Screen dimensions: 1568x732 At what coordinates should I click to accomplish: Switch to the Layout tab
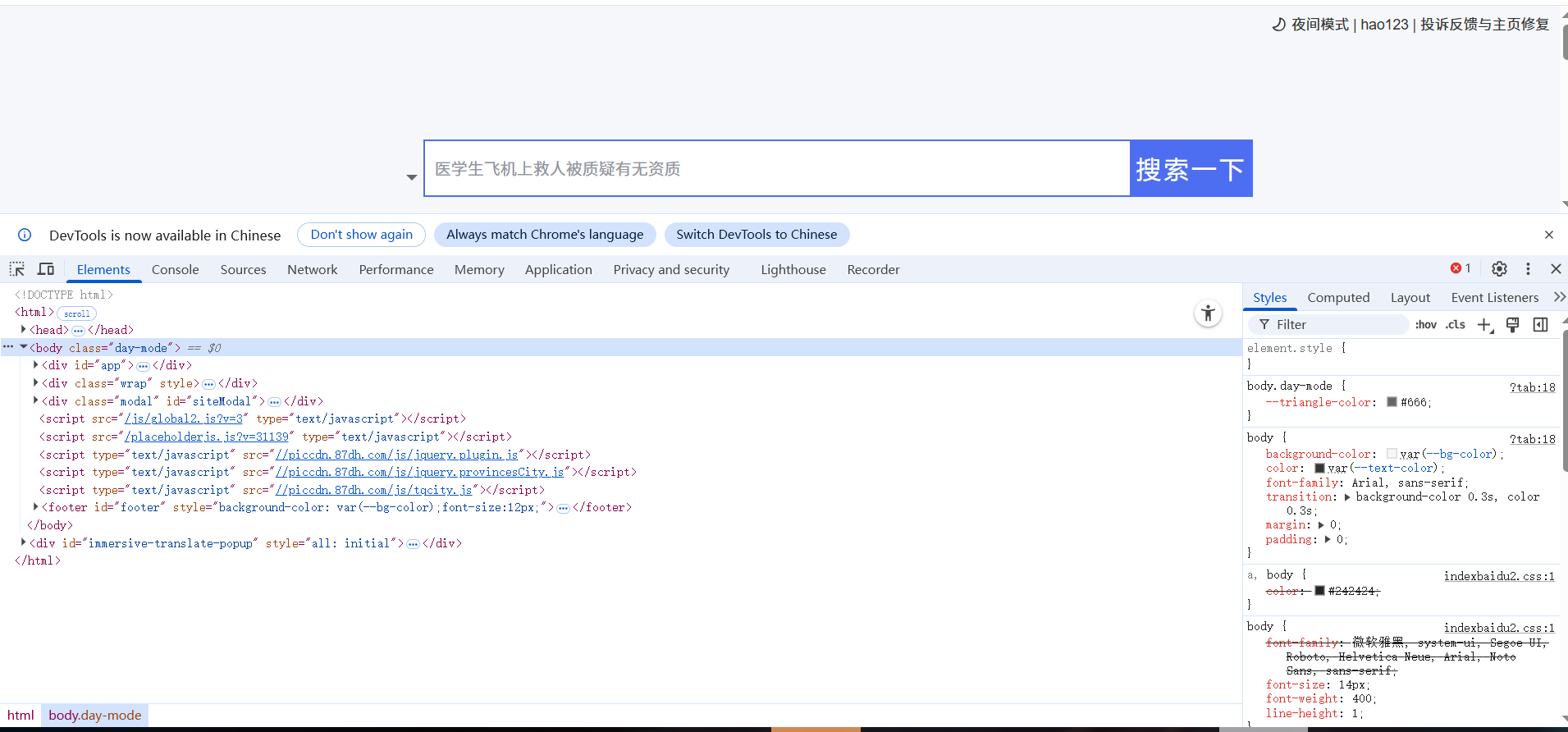[1410, 297]
